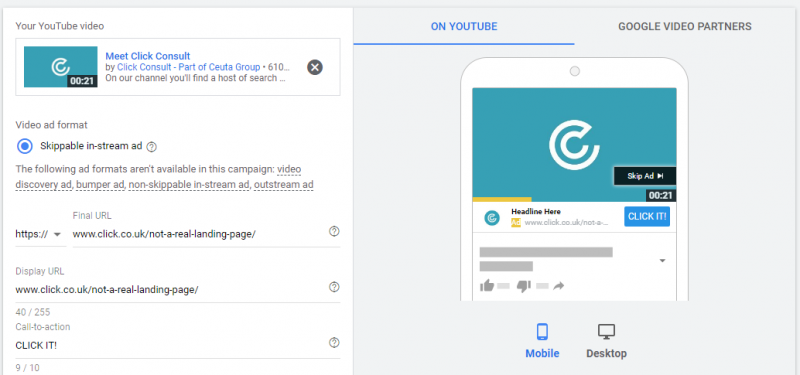
Task: Open the https:// protocol dropdown
Action: point(38,234)
